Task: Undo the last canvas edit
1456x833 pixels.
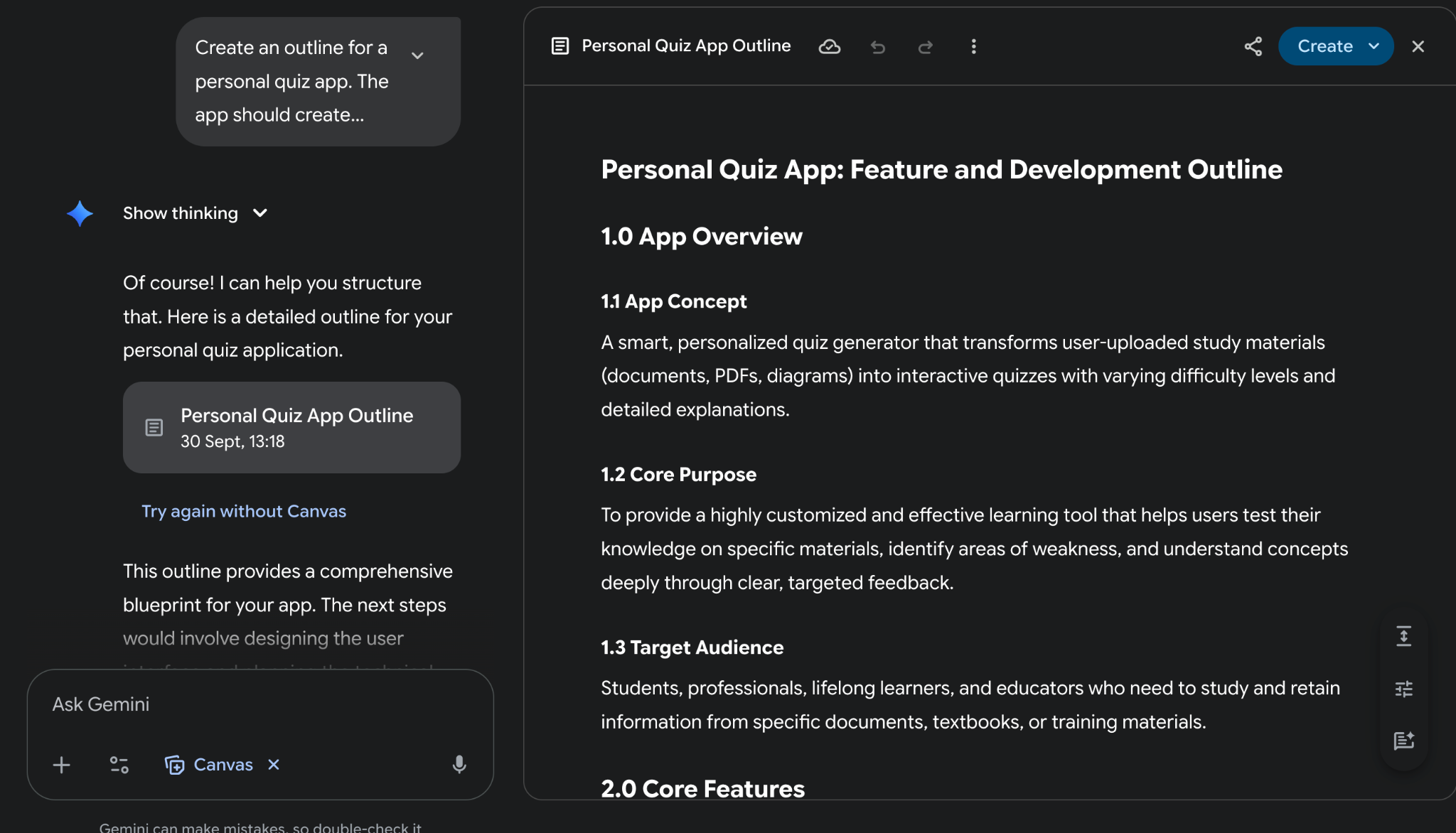Action: pos(878,47)
